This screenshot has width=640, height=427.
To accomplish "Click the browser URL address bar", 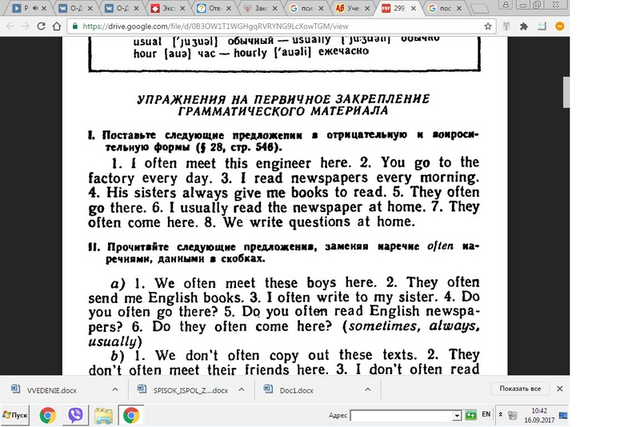I will tap(282, 26).
